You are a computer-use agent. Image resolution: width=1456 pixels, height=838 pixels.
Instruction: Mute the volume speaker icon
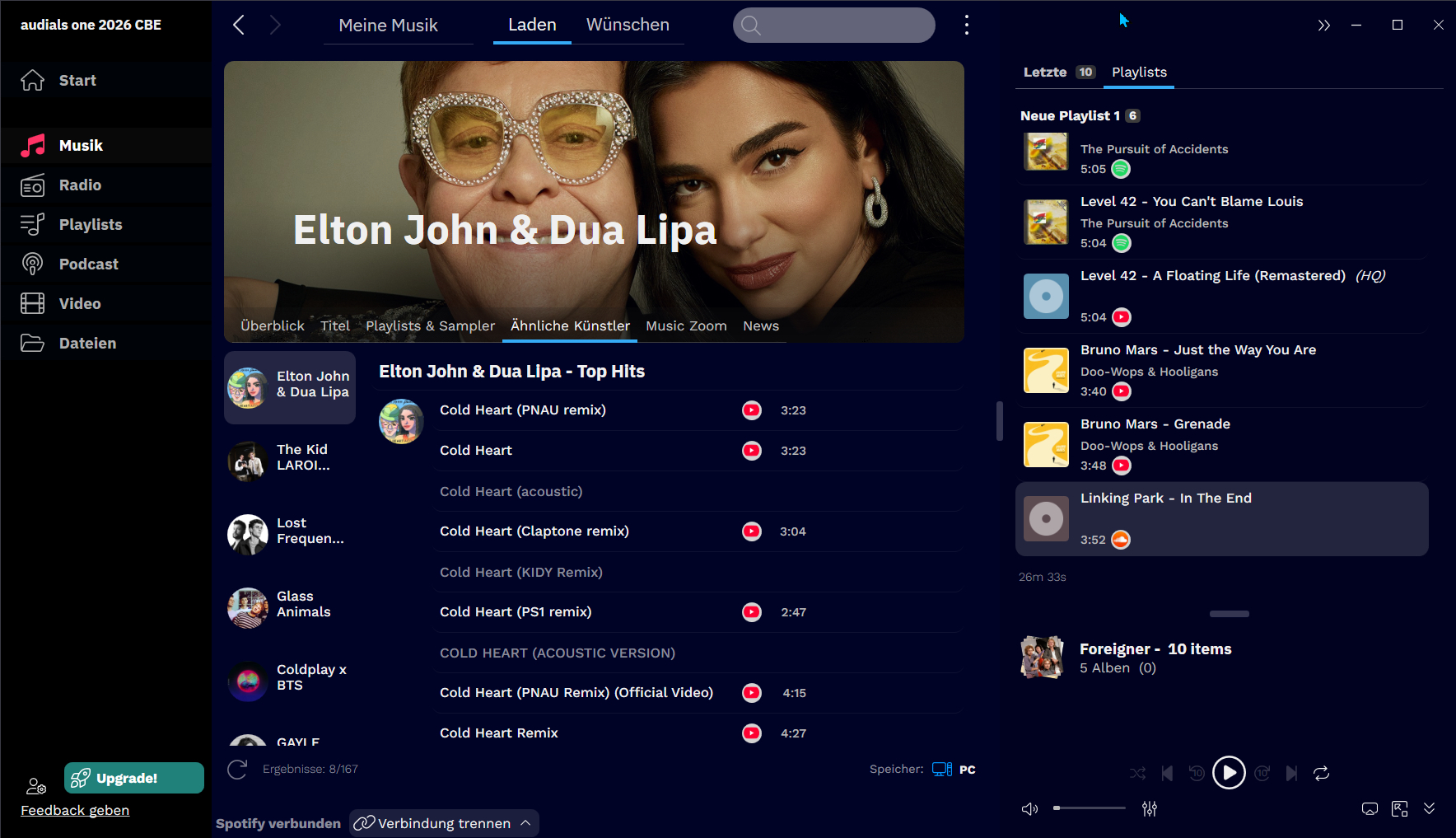click(1029, 809)
